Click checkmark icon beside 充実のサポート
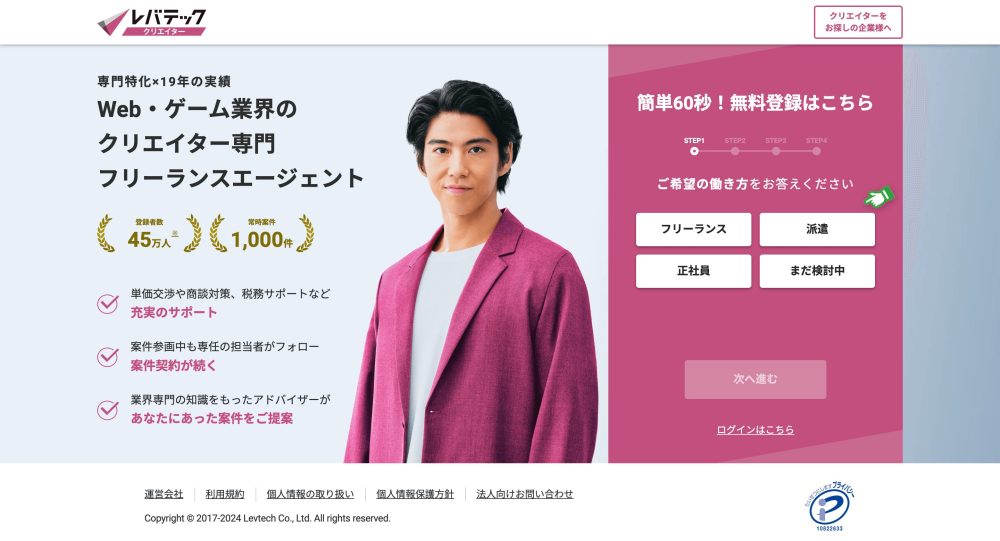The image size is (1000, 541). point(108,303)
